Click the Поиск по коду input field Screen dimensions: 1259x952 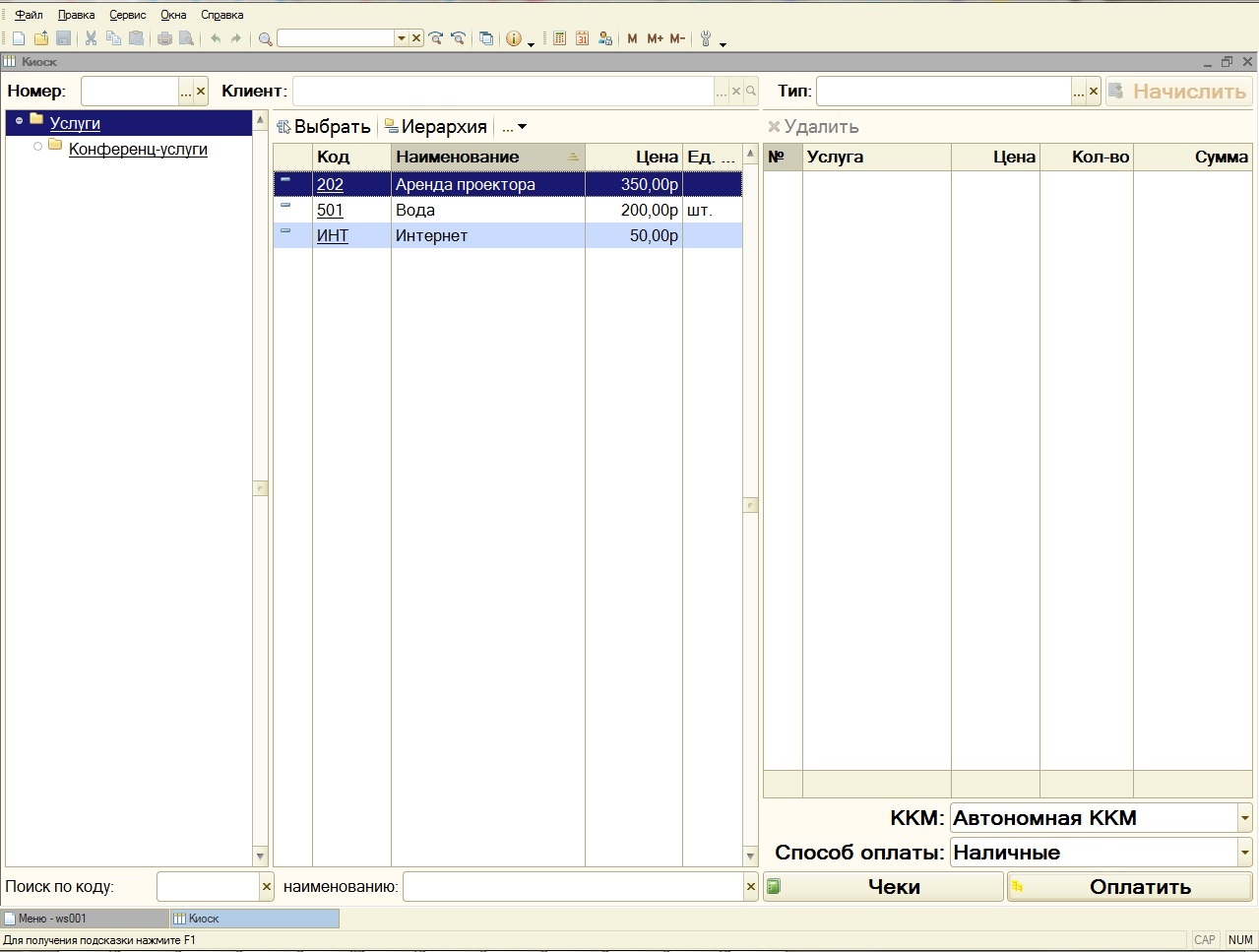208,886
